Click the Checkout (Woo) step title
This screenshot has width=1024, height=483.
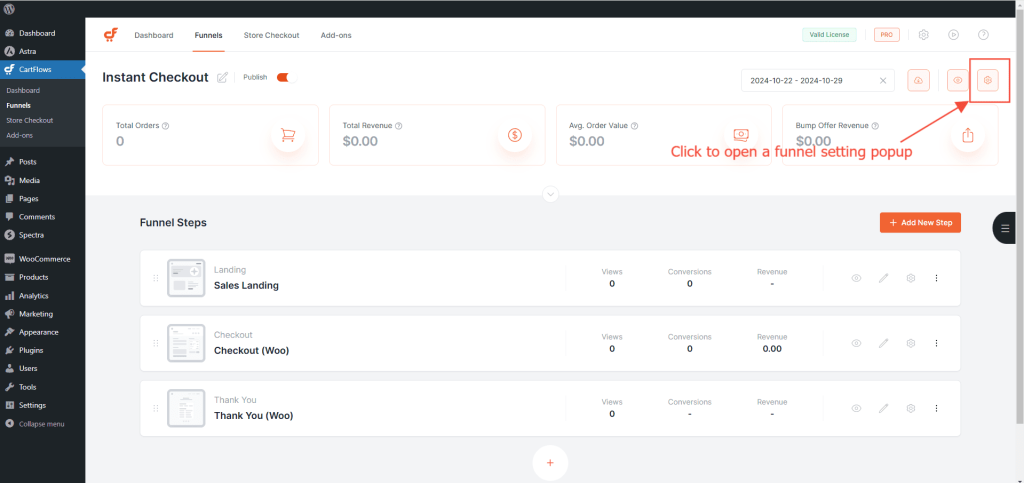click(x=251, y=351)
